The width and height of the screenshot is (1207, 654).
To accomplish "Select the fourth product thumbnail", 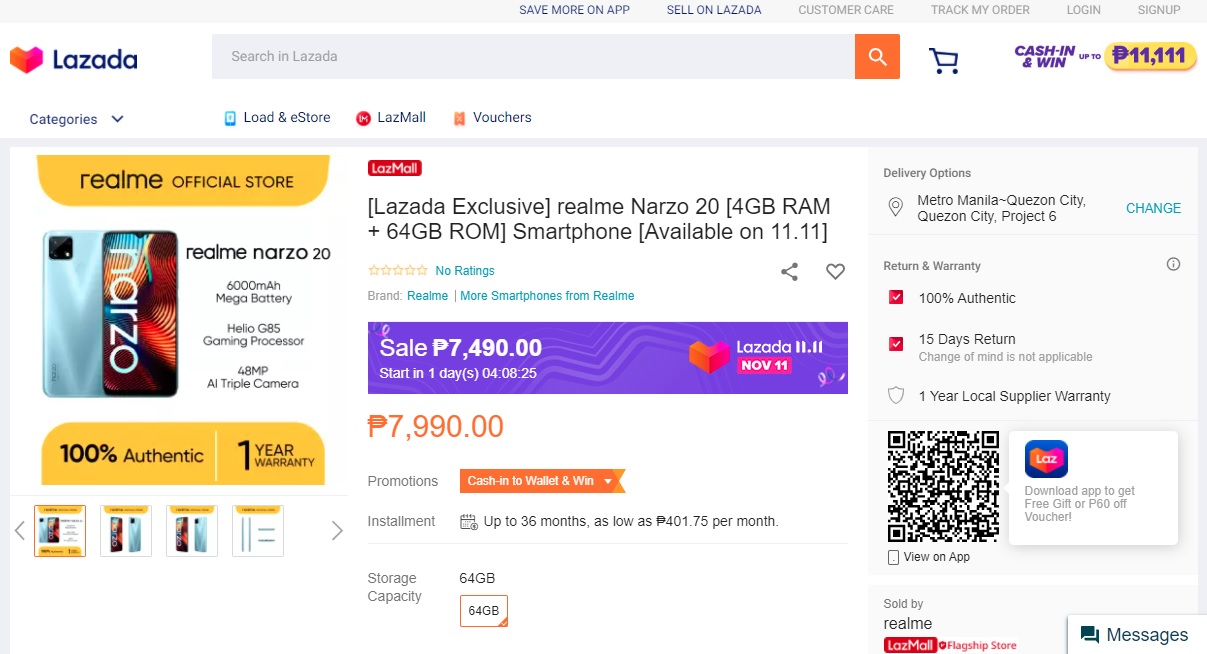I will (x=258, y=530).
